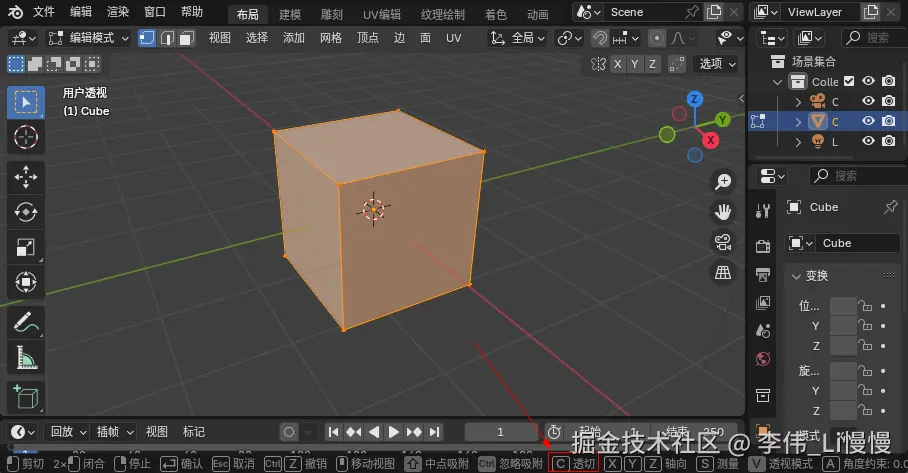Open the Vertex menu

(367, 38)
